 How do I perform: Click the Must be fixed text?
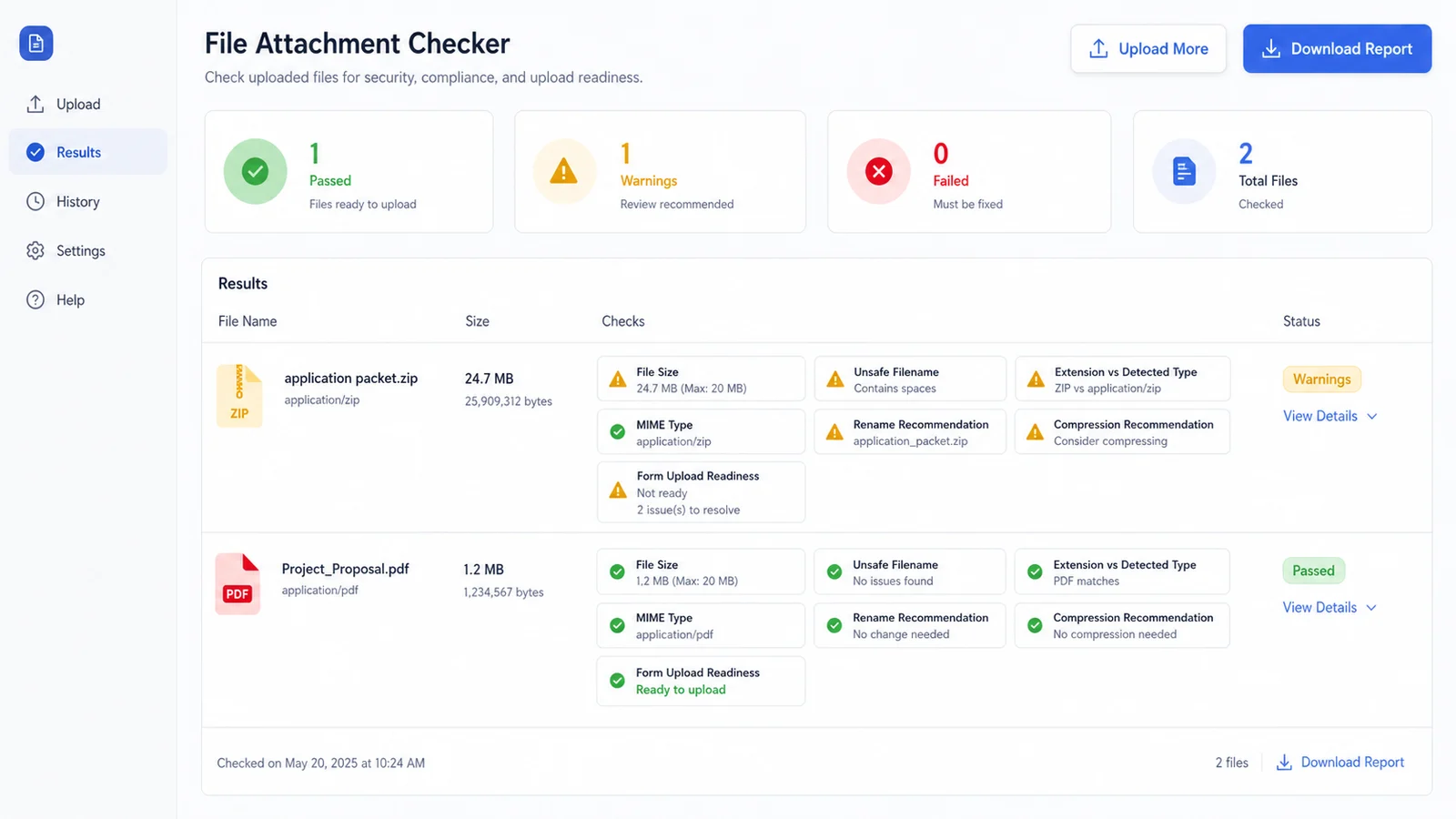click(968, 205)
